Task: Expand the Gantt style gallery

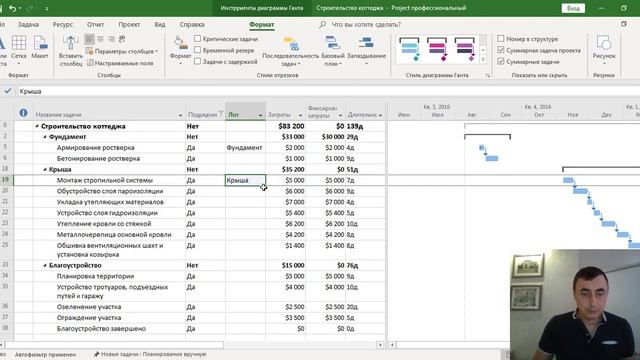Action: (x=483, y=60)
